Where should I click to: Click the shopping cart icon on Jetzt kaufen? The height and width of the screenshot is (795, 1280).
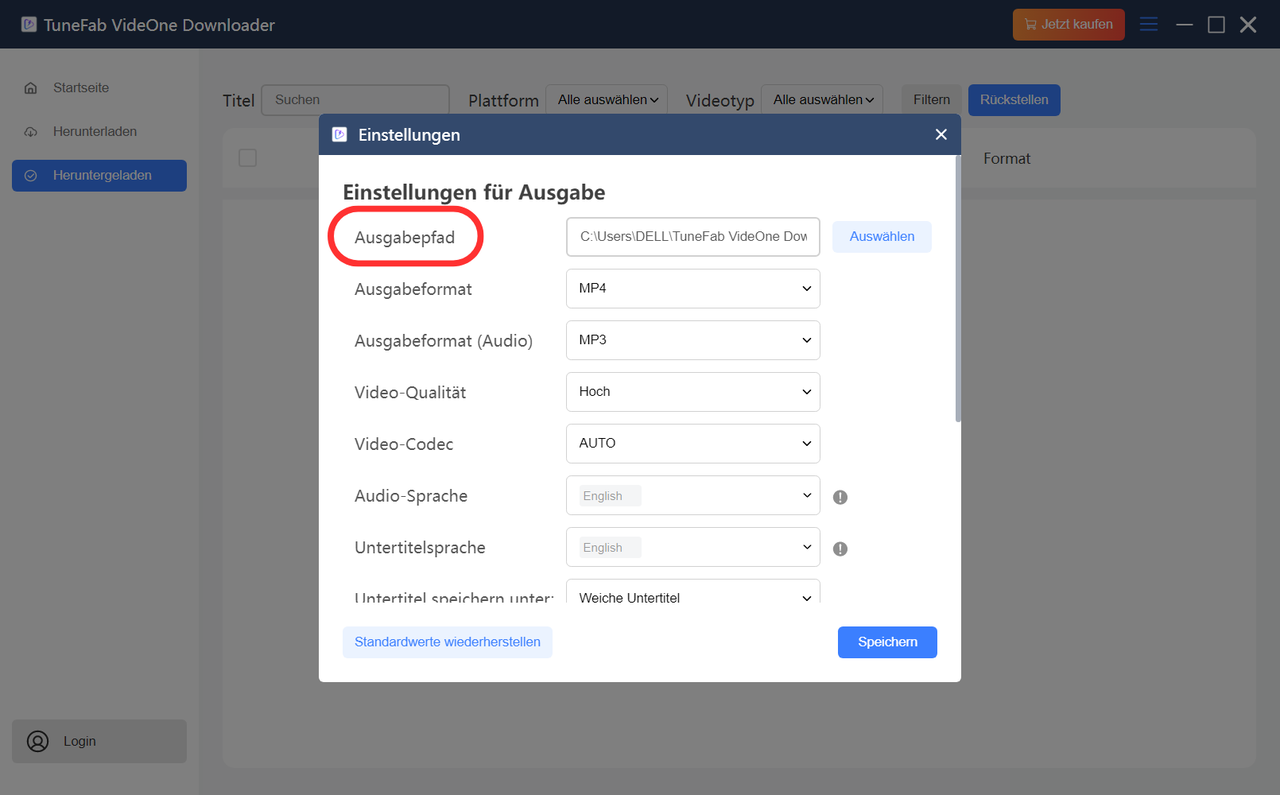click(x=1030, y=24)
